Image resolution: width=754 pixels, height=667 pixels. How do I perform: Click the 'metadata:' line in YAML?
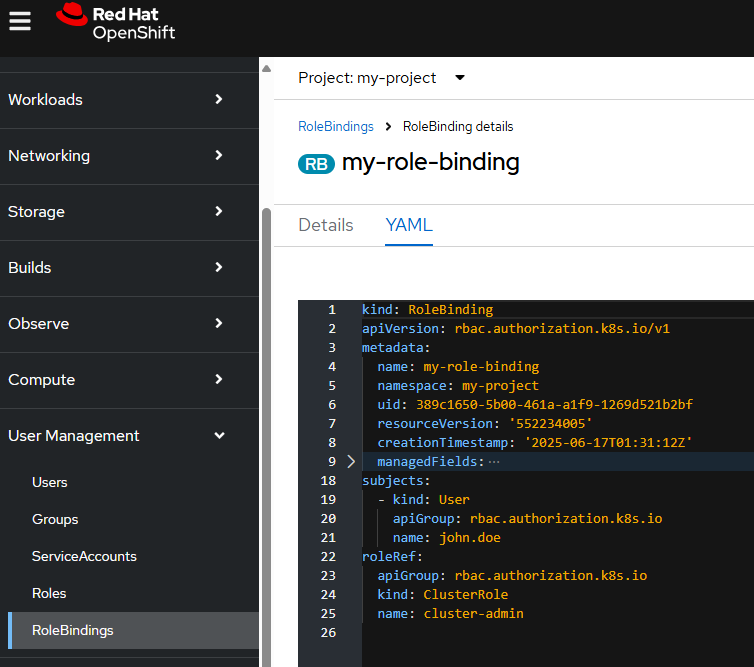coord(396,348)
